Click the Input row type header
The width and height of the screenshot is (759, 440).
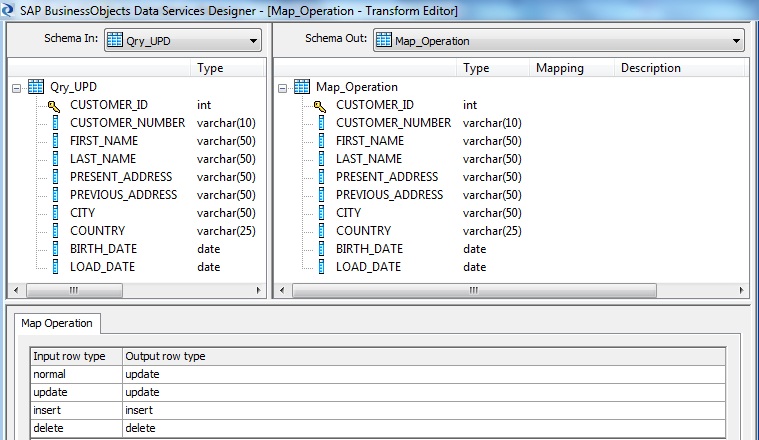[76, 356]
